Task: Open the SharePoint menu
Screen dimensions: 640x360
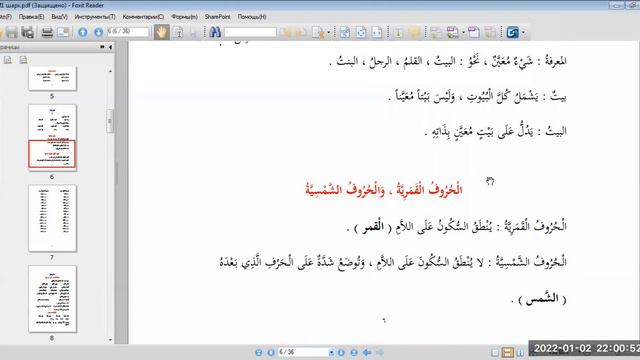Action: pos(218,17)
